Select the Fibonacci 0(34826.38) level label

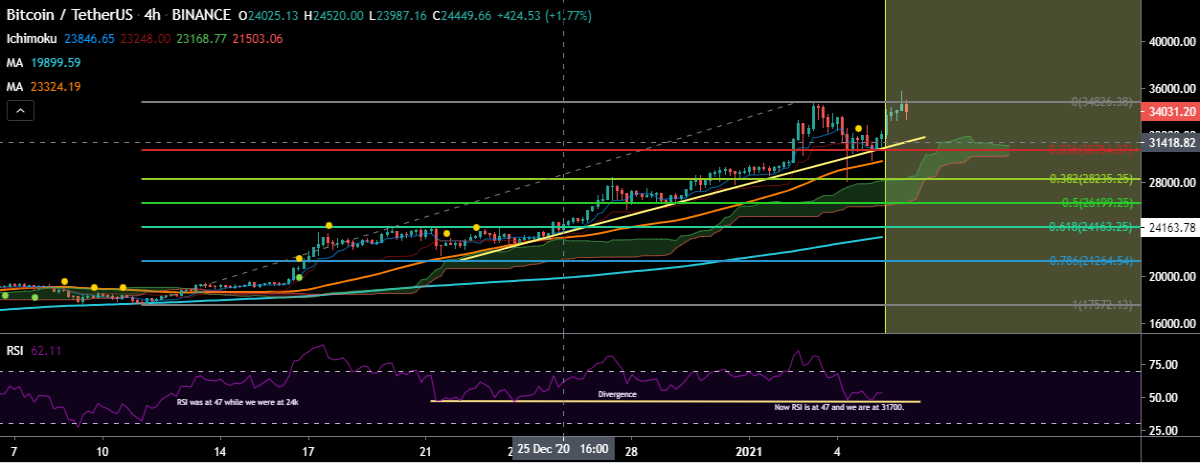(x=1100, y=102)
